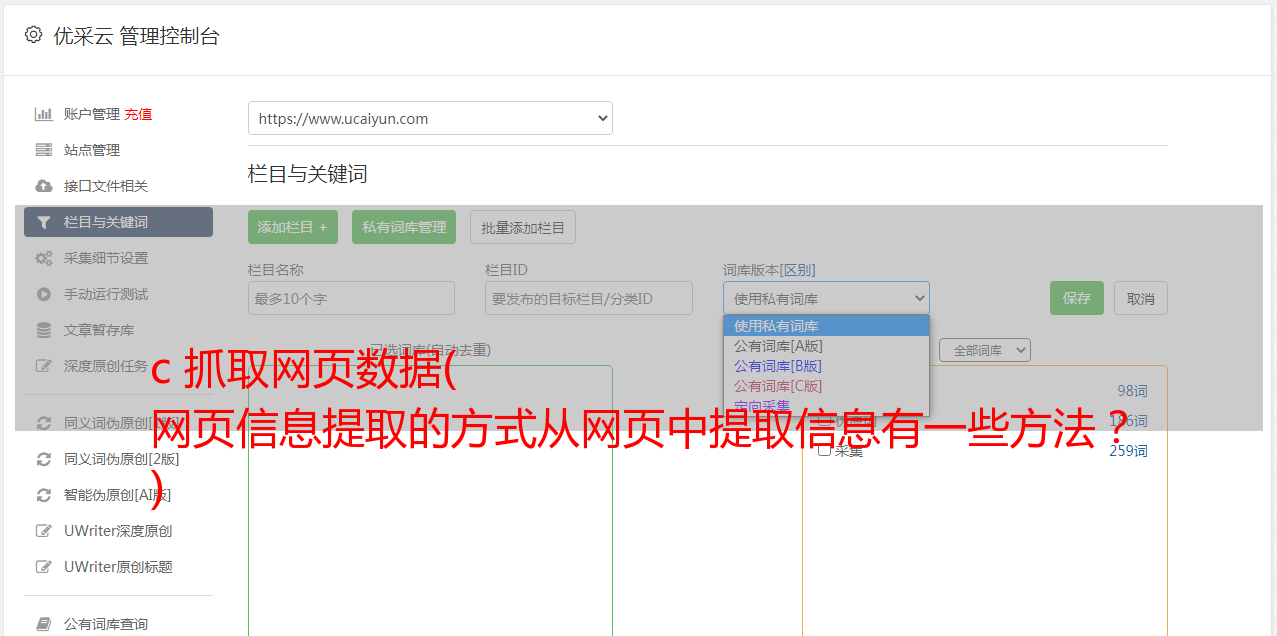The height and width of the screenshot is (636, 1277).
Task: Click the 栏目与关键词 page heading
Action: (308, 174)
